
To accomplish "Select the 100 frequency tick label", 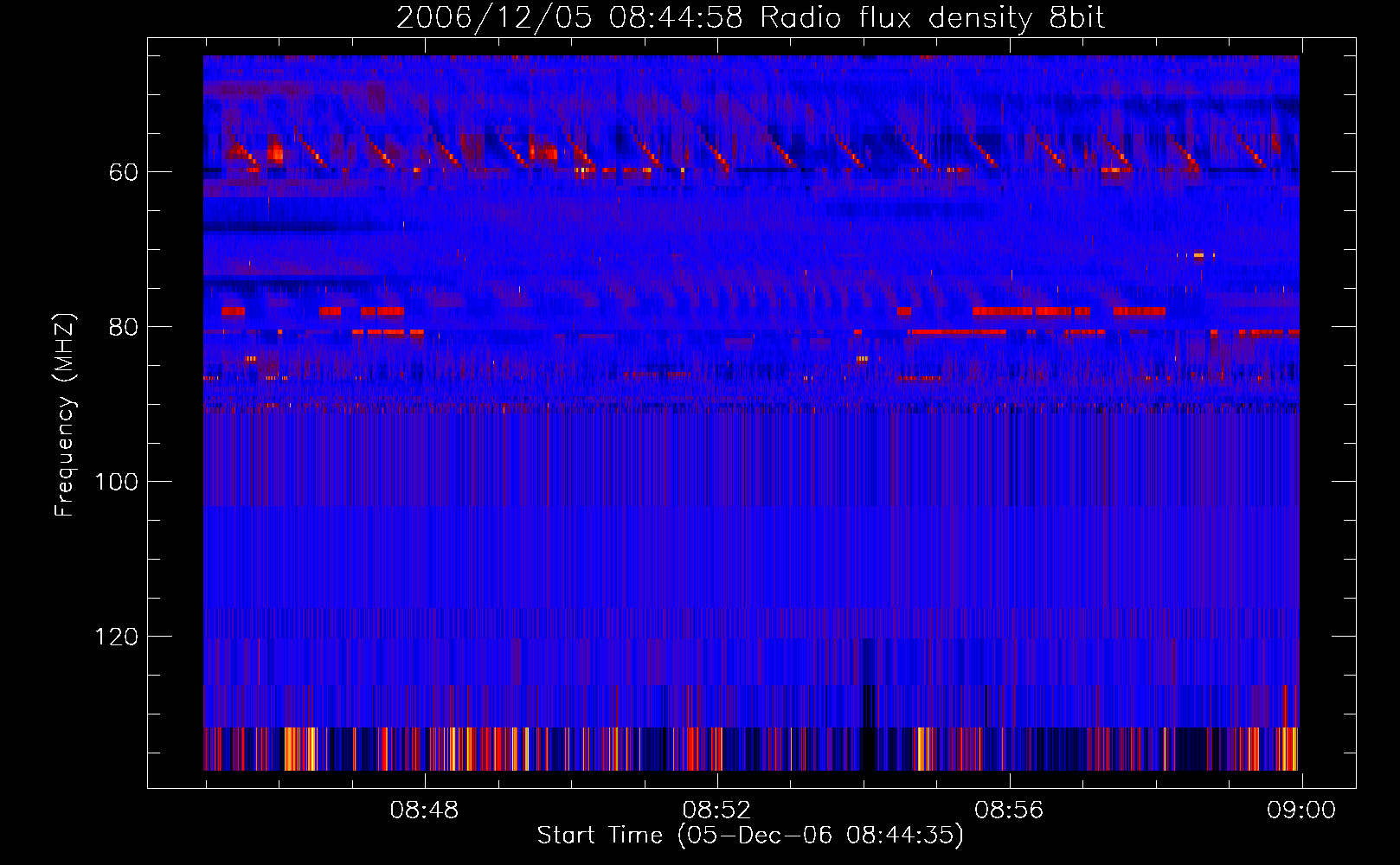I will point(116,482).
